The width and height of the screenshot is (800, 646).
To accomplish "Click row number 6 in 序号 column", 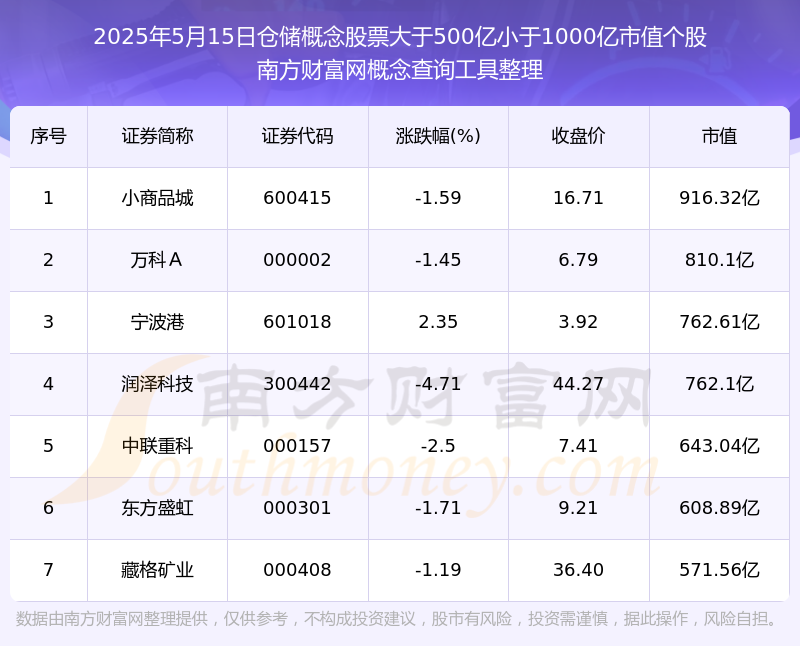I will [48, 508].
